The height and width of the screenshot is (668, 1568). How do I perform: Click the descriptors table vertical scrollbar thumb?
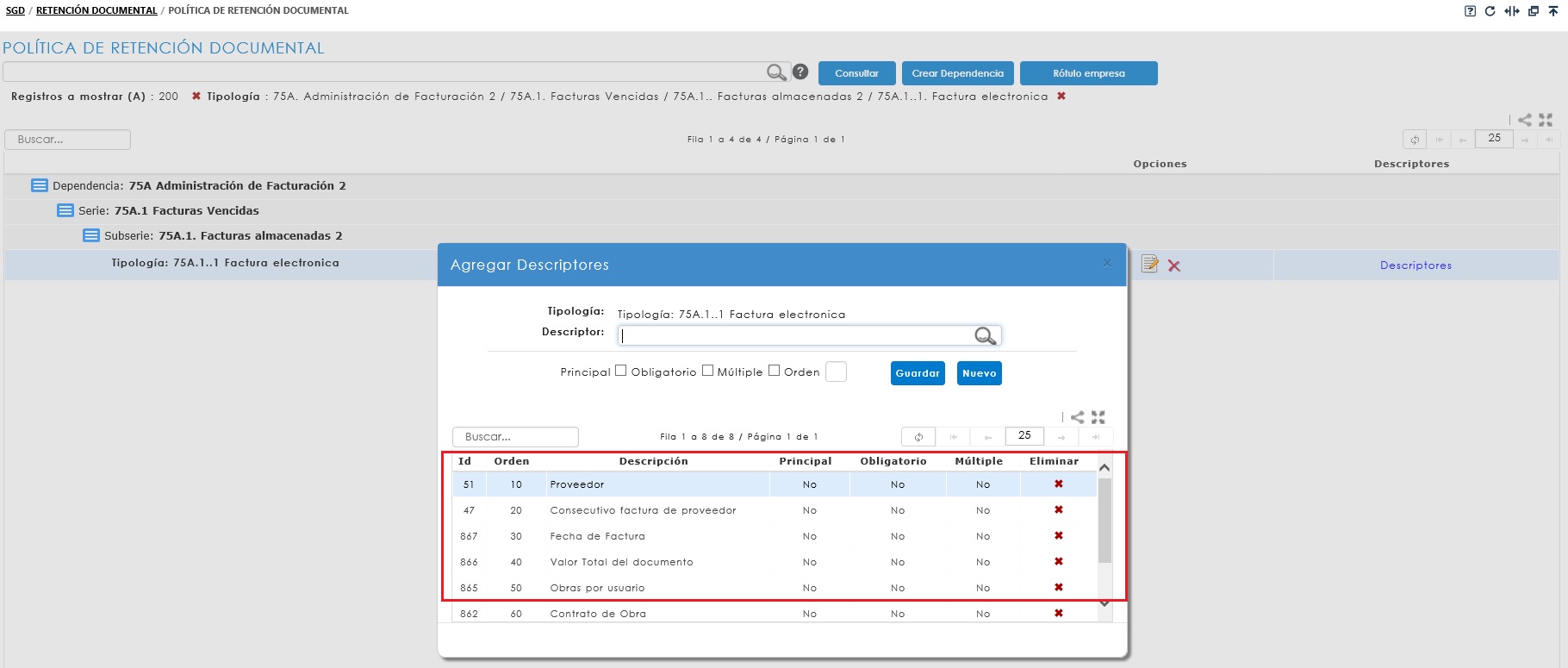pos(1104,520)
